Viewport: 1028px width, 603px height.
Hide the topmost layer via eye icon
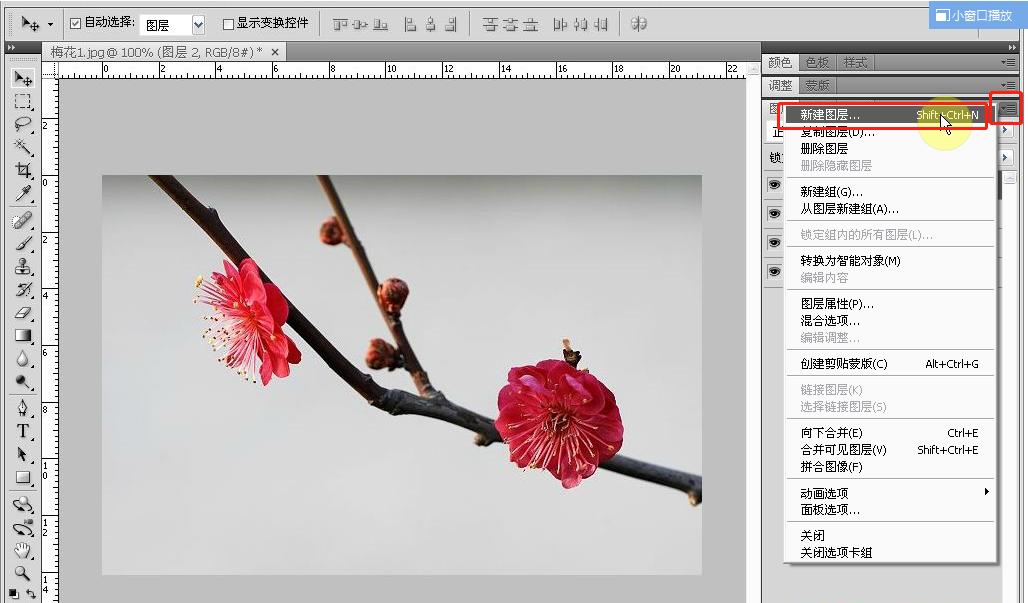pos(773,185)
